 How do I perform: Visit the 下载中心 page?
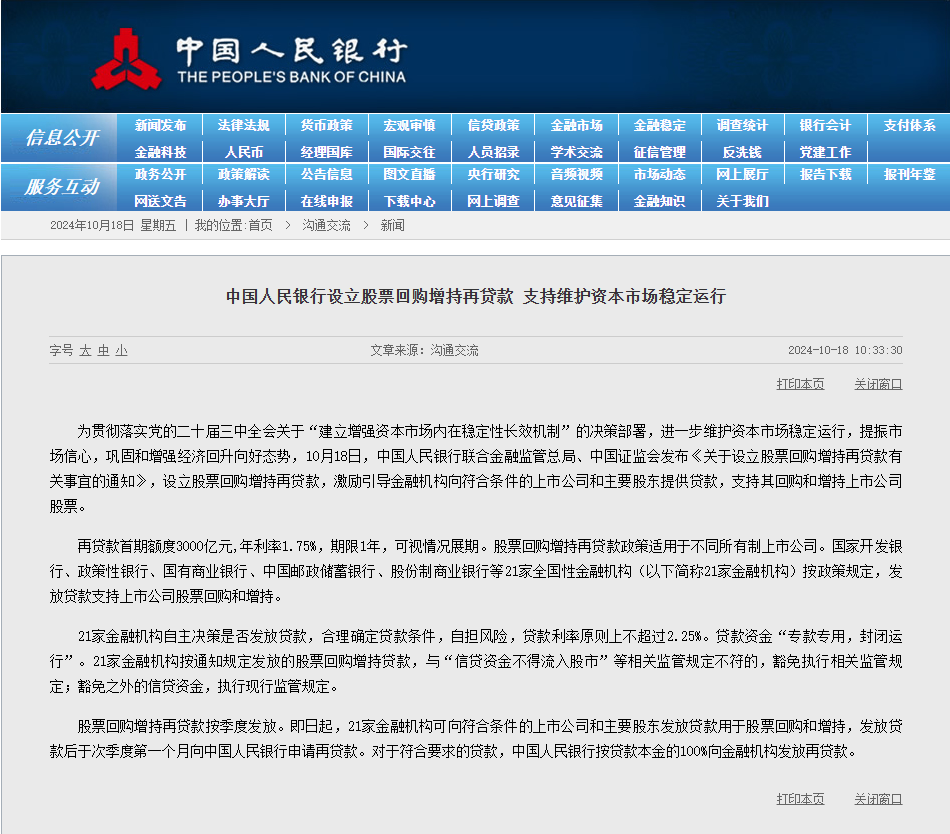click(409, 201)
